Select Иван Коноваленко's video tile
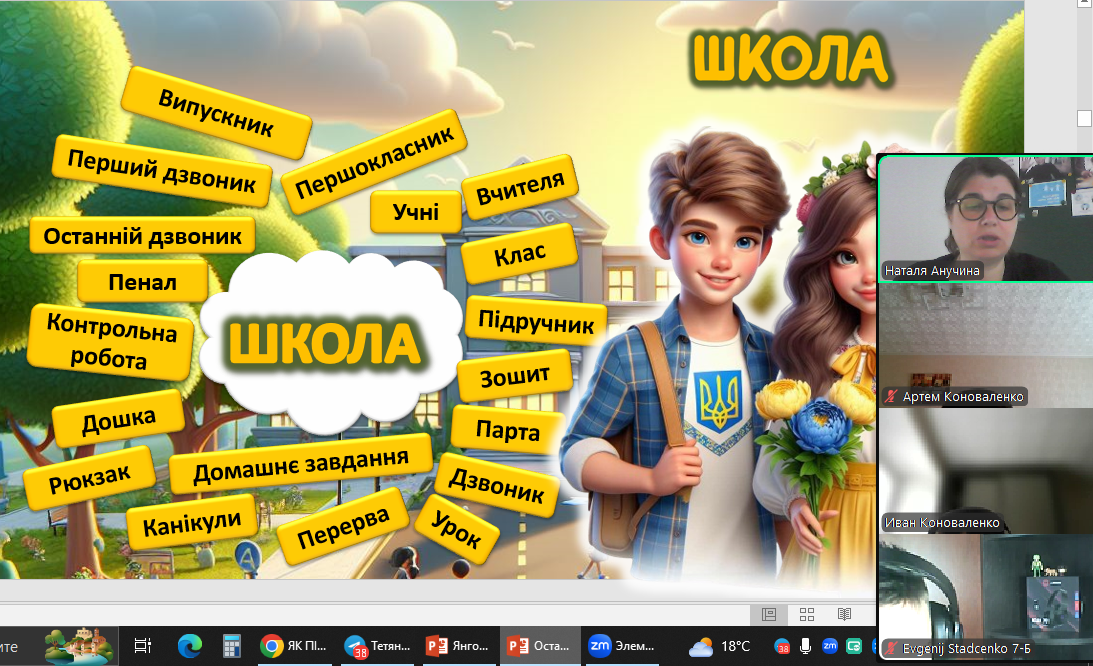 click(x=985, y=471)
